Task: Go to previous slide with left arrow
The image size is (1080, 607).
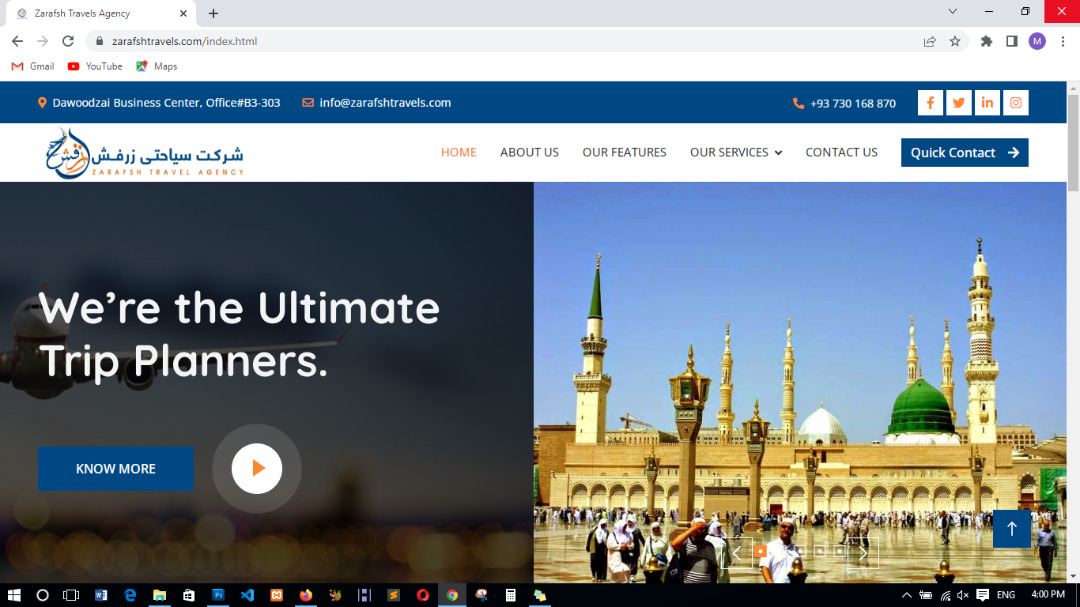Action: pos(737,553)
